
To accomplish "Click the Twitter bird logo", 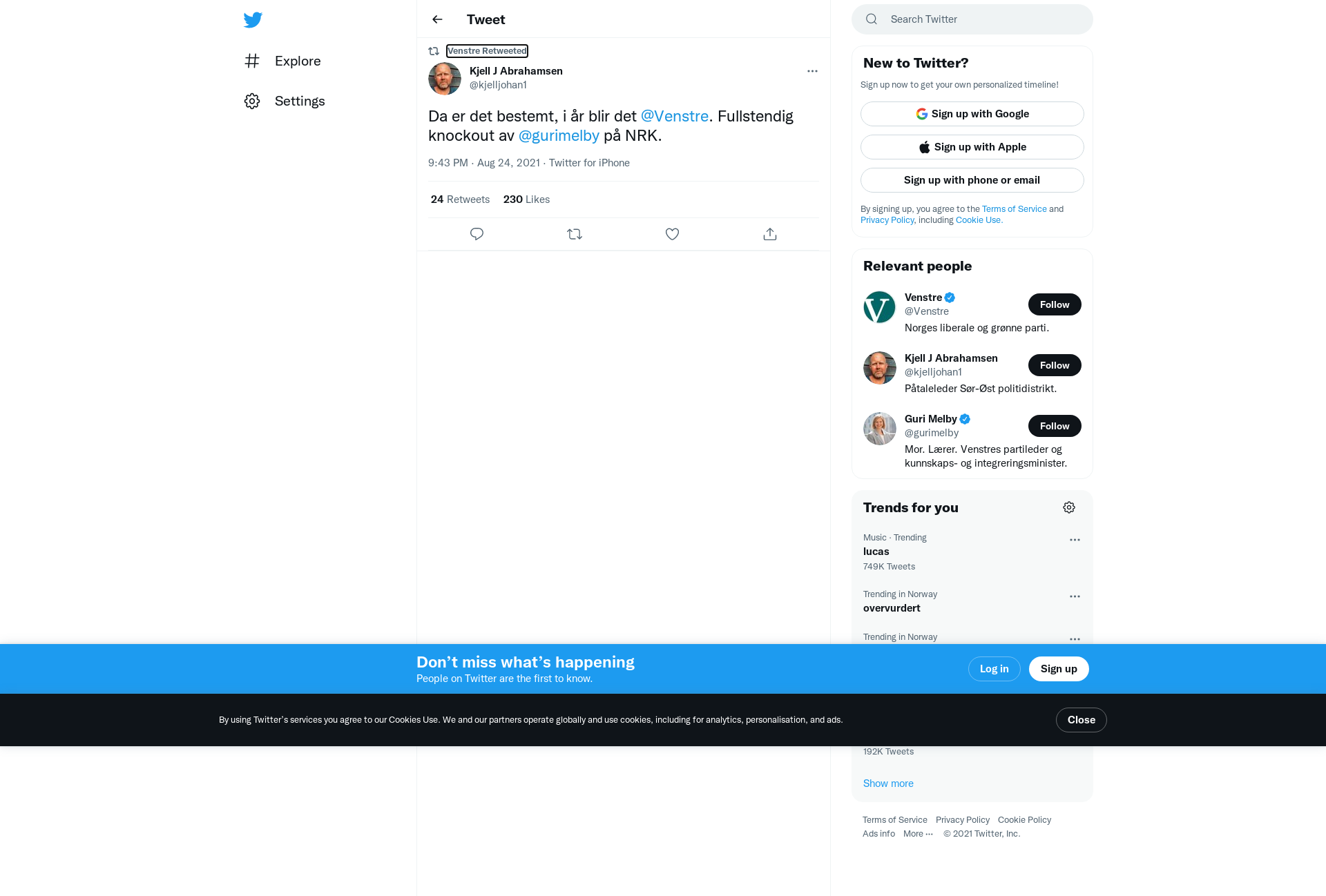I will pyautogui.click(x=253, y=19).
